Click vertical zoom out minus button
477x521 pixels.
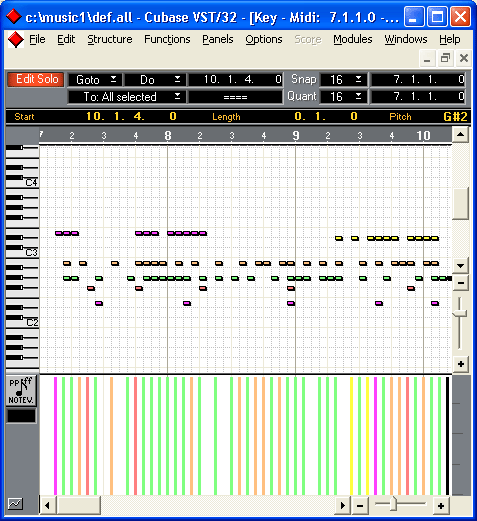(x=461, y=283)
